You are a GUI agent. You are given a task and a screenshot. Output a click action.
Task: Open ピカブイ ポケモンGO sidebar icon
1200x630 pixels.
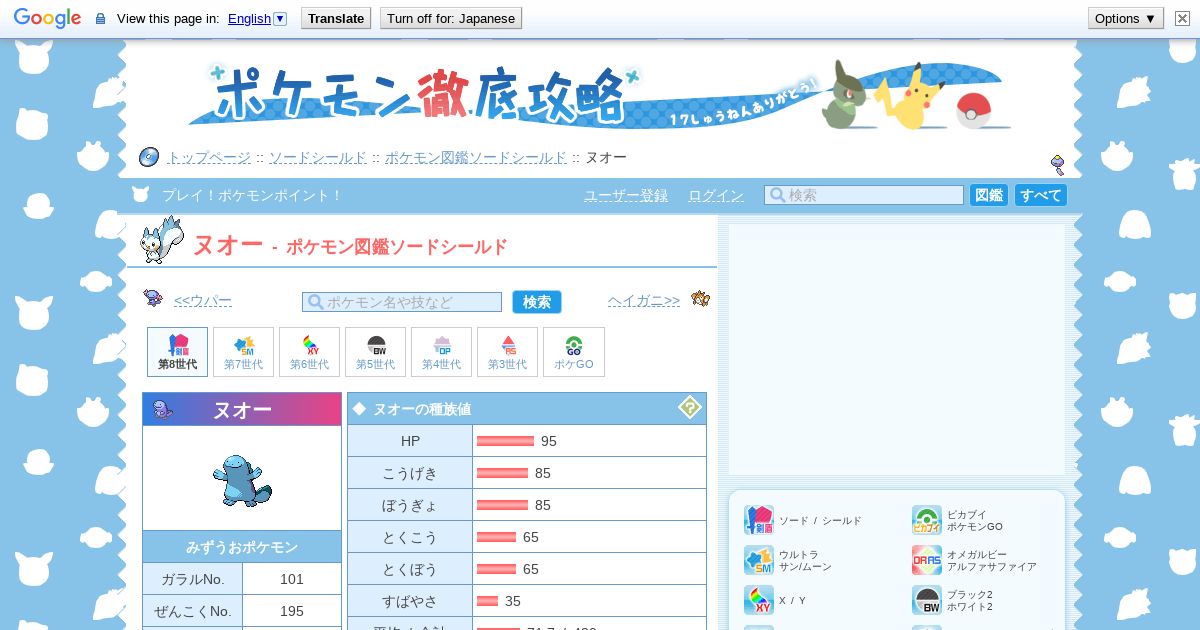point(927,520)
